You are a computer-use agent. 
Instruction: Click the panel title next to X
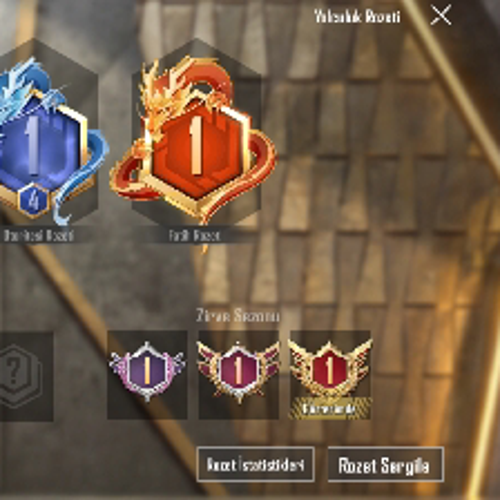coord(357,16)
